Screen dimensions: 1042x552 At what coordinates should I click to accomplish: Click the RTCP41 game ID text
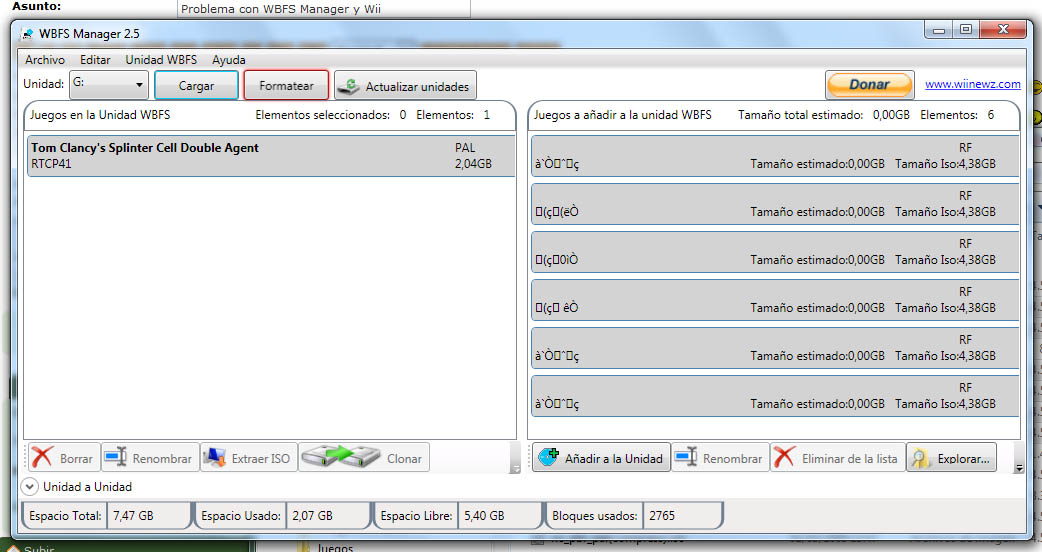[x=51, y=164]
